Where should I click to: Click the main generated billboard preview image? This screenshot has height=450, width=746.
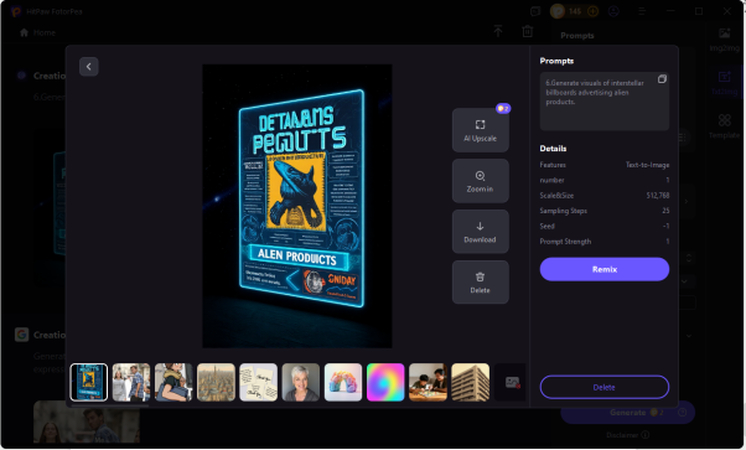(x=297, y=205)
